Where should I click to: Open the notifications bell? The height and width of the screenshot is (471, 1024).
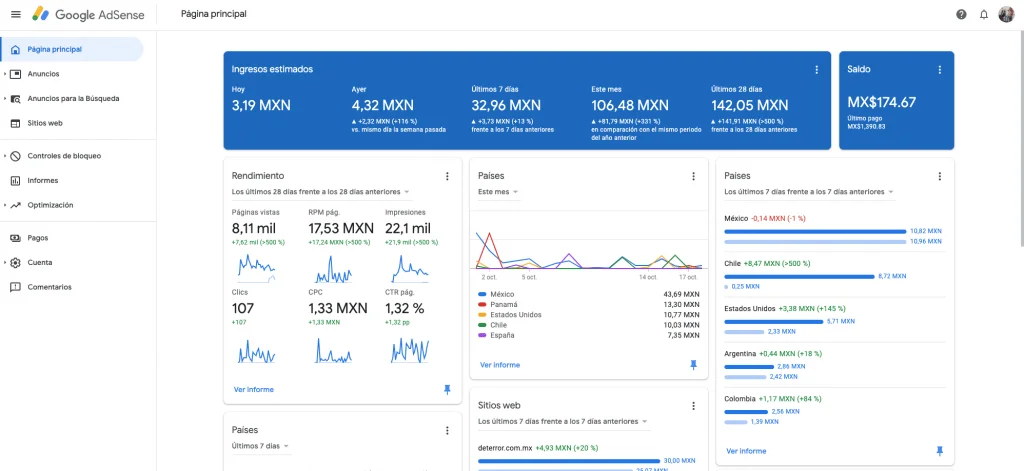pos(984,14)
